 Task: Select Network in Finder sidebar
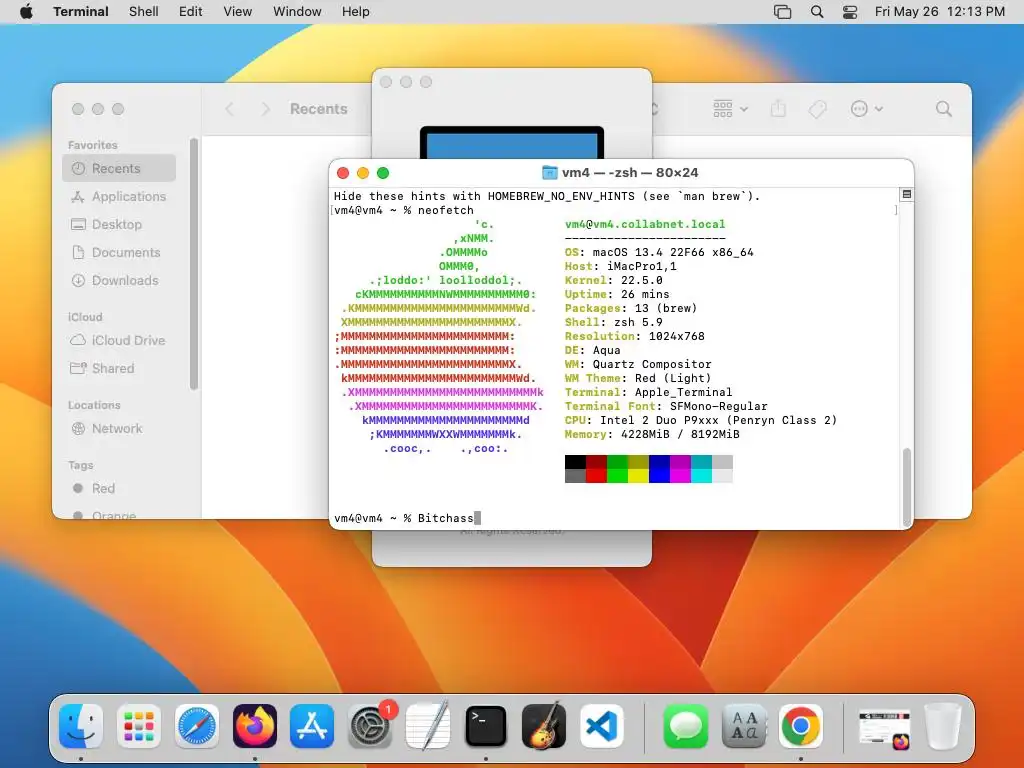(x=119, y=429)
